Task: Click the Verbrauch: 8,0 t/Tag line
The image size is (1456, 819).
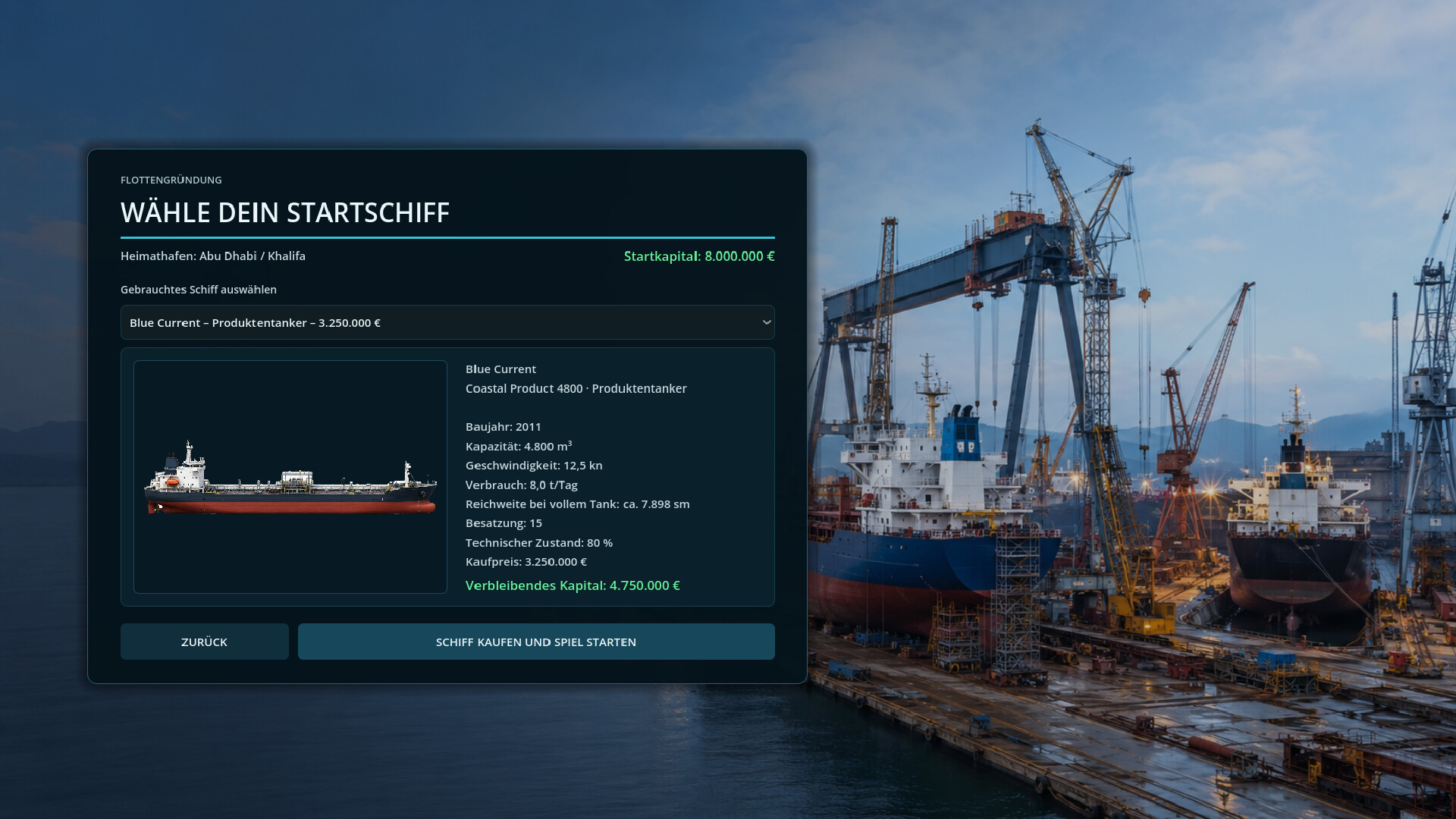Action: pos(522,485)
